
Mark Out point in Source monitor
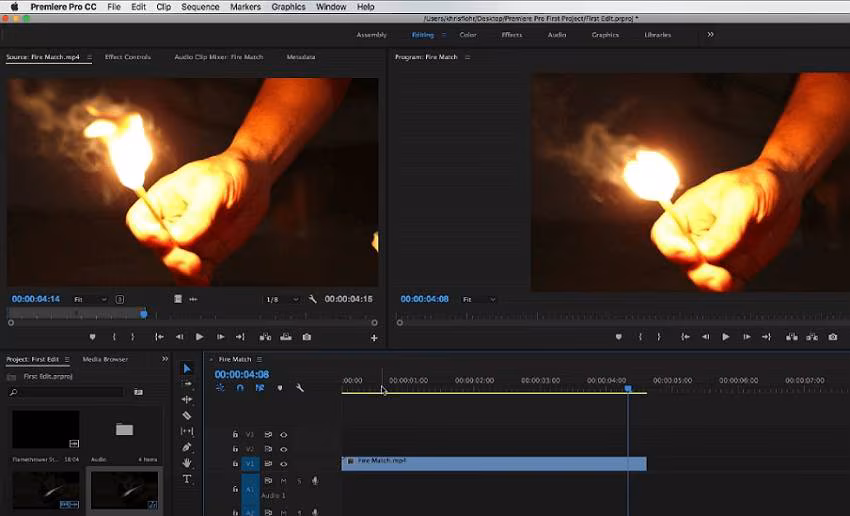point(133,337)
